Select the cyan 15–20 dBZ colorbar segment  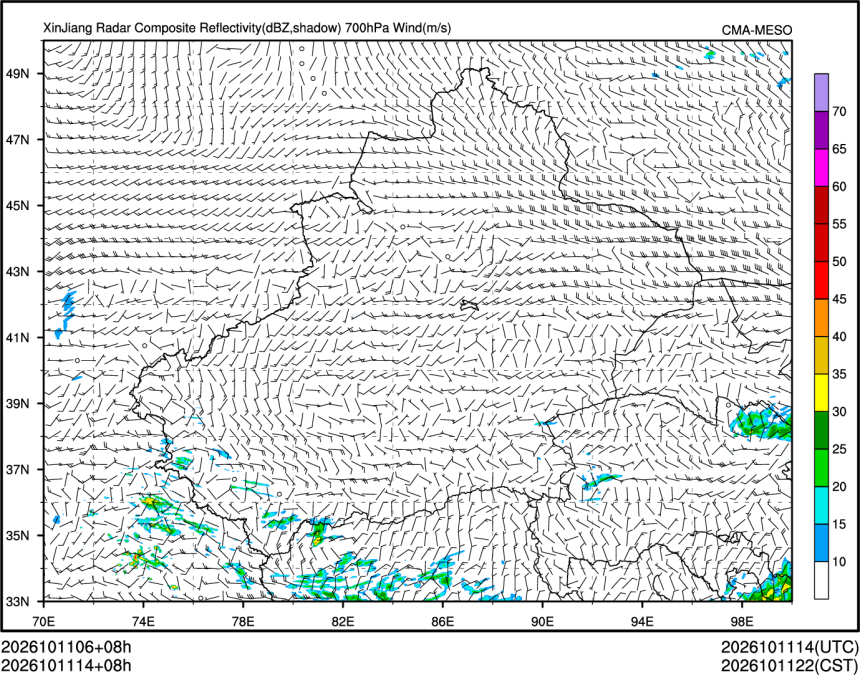tap(821, 505)
